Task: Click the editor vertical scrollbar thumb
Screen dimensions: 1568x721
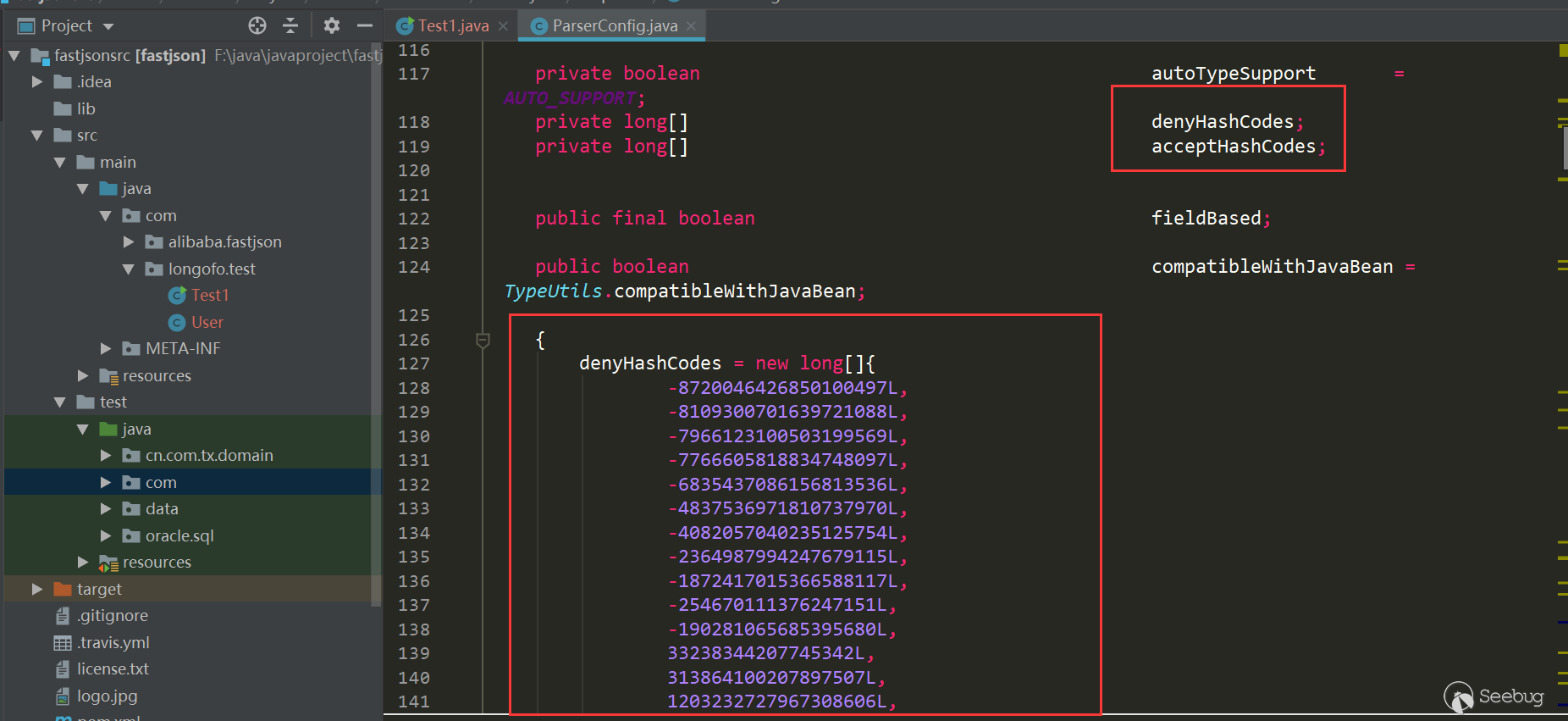Action: (x=1565, y=148)
